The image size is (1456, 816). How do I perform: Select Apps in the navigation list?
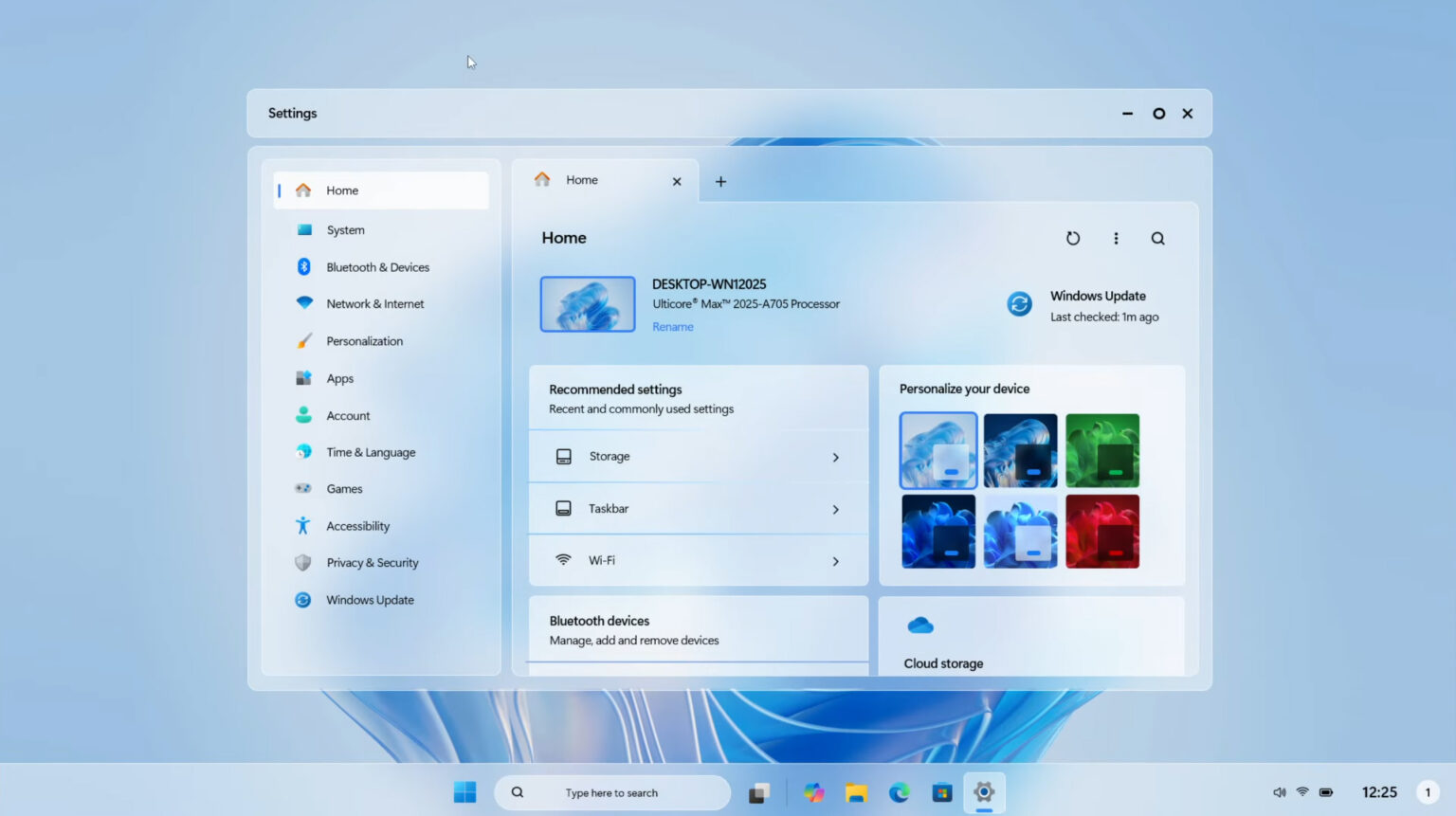(x=340, y=377)
